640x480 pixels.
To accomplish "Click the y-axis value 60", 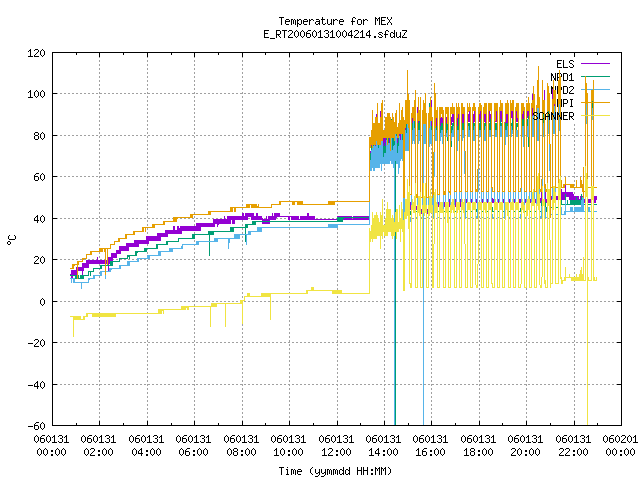I will [39, 177].
